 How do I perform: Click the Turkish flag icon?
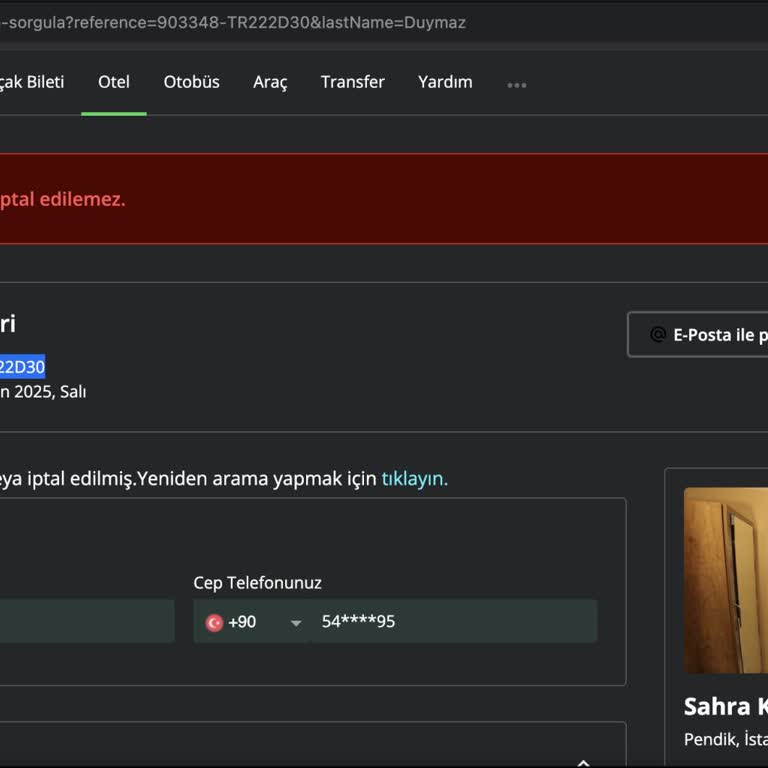coord(214,622)
